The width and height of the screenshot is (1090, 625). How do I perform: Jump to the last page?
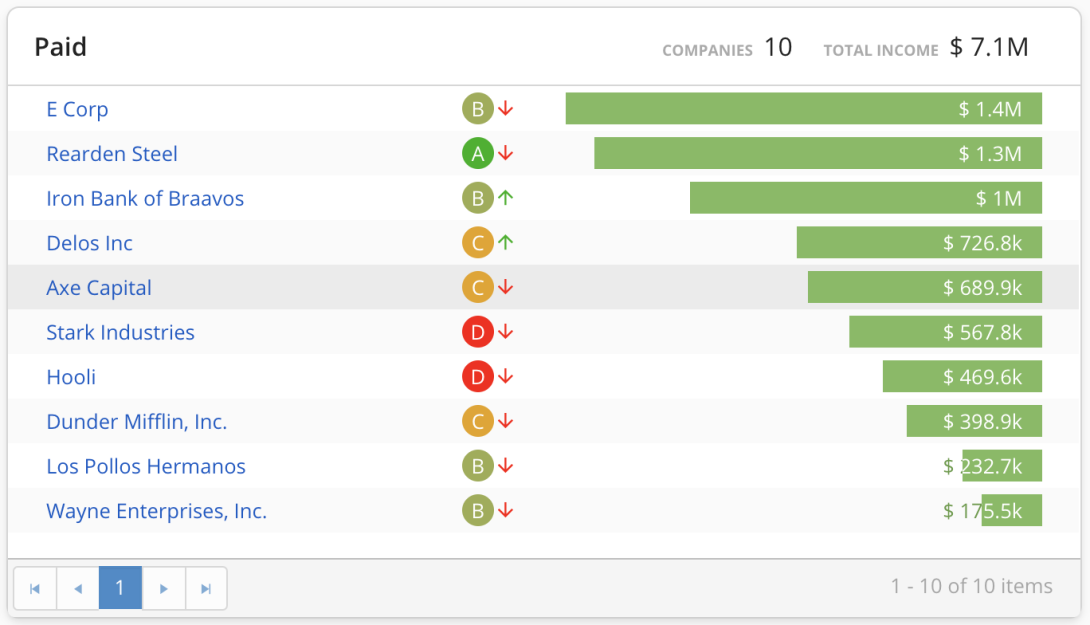206,588
